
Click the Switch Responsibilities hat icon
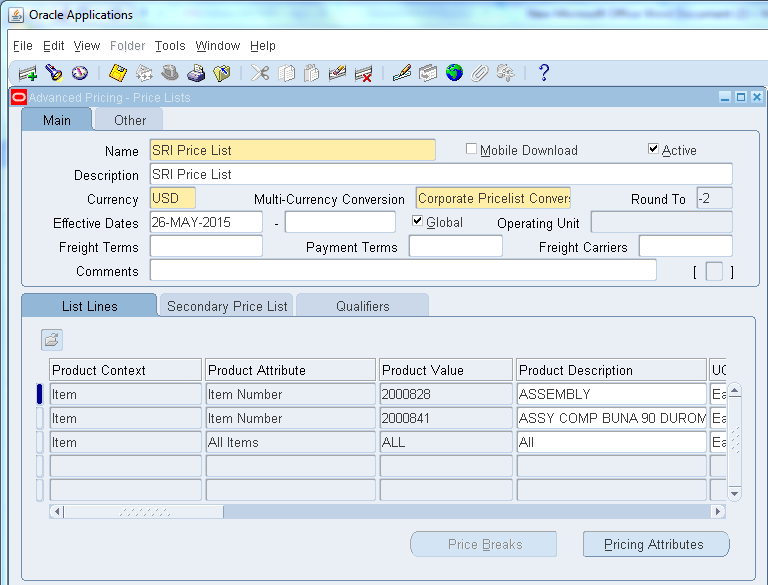170,73
